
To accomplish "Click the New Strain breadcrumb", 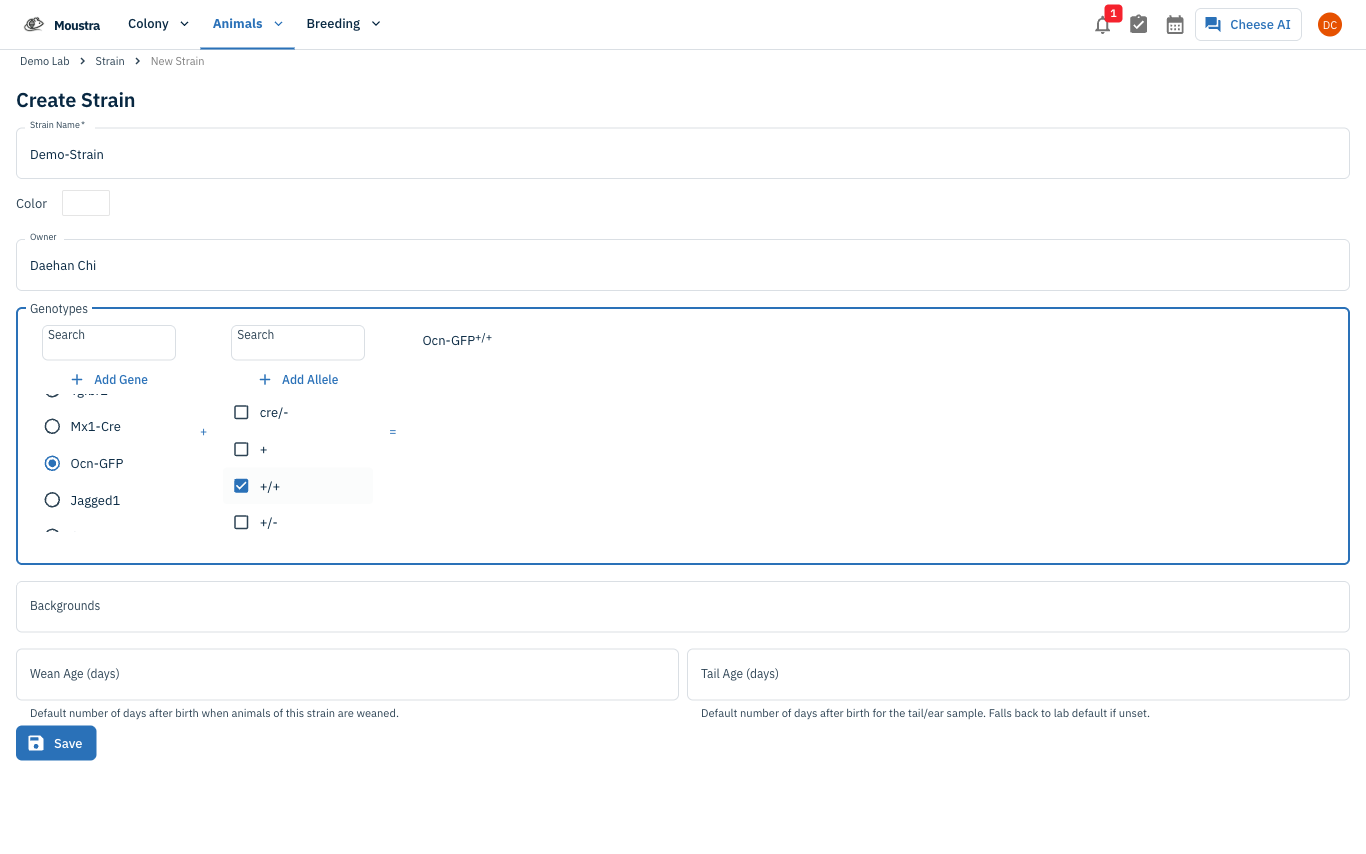I will 177,61.
